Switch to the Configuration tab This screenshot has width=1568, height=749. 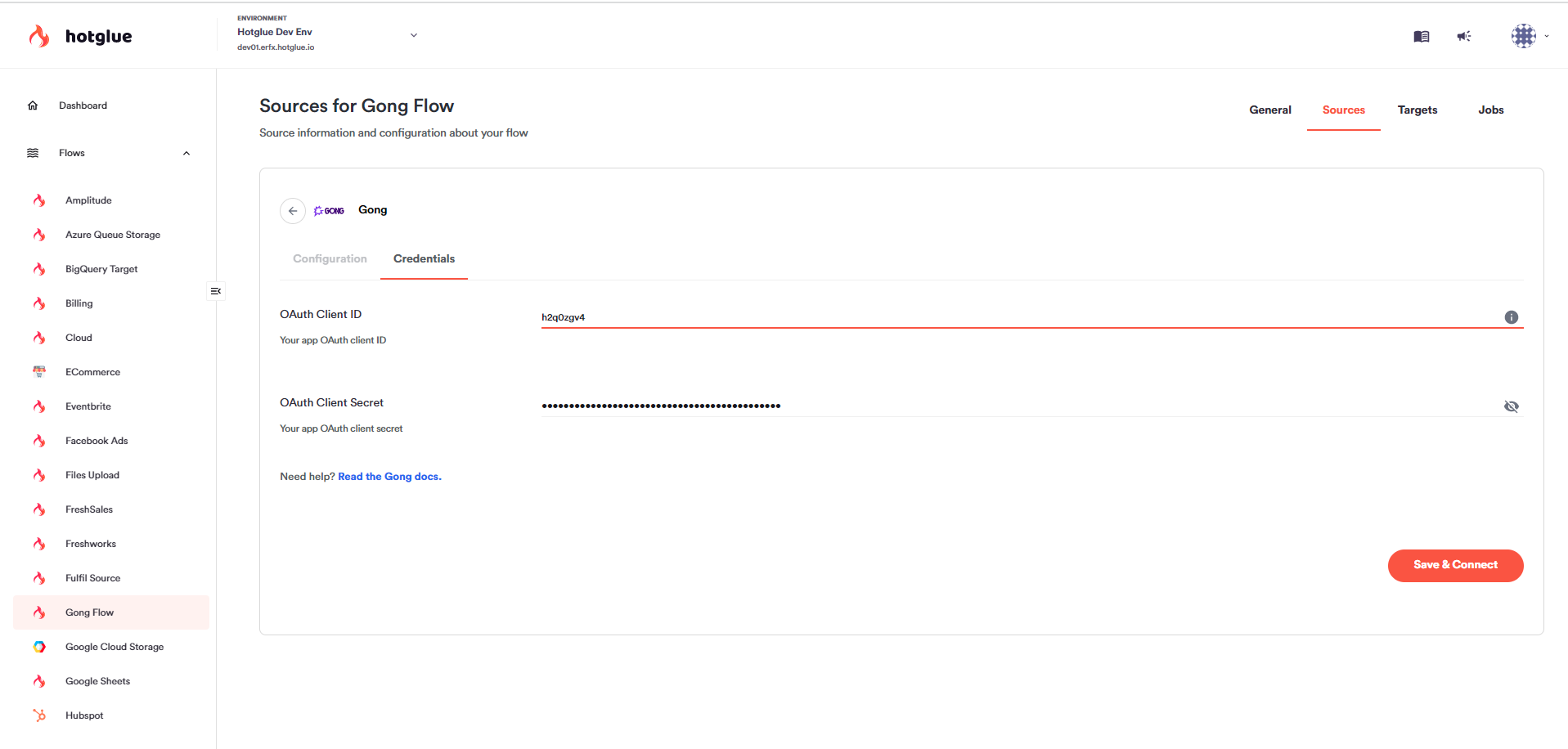[x=330, y=259]
